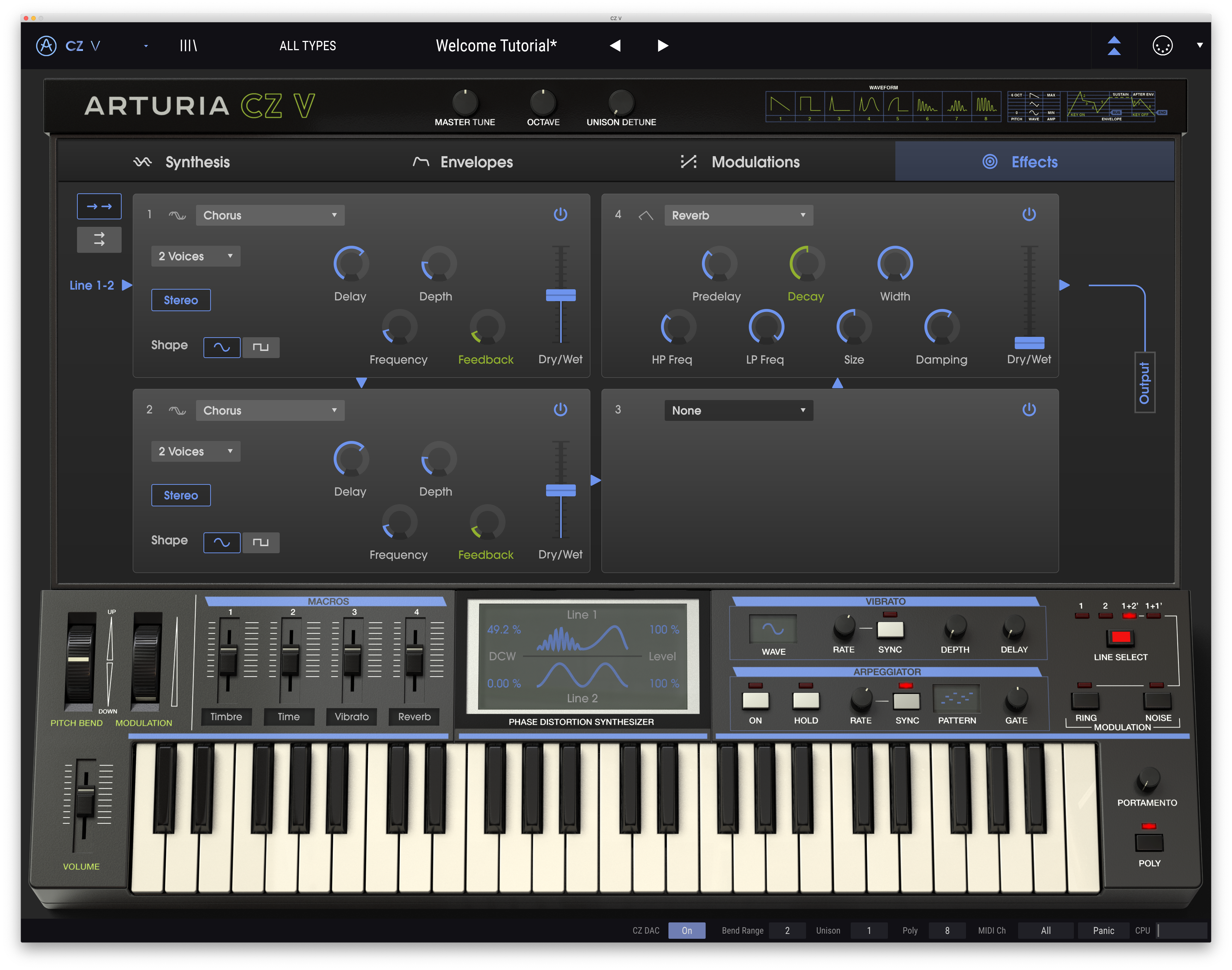Click Arpeggiator PATTERN display

(956, 699)
